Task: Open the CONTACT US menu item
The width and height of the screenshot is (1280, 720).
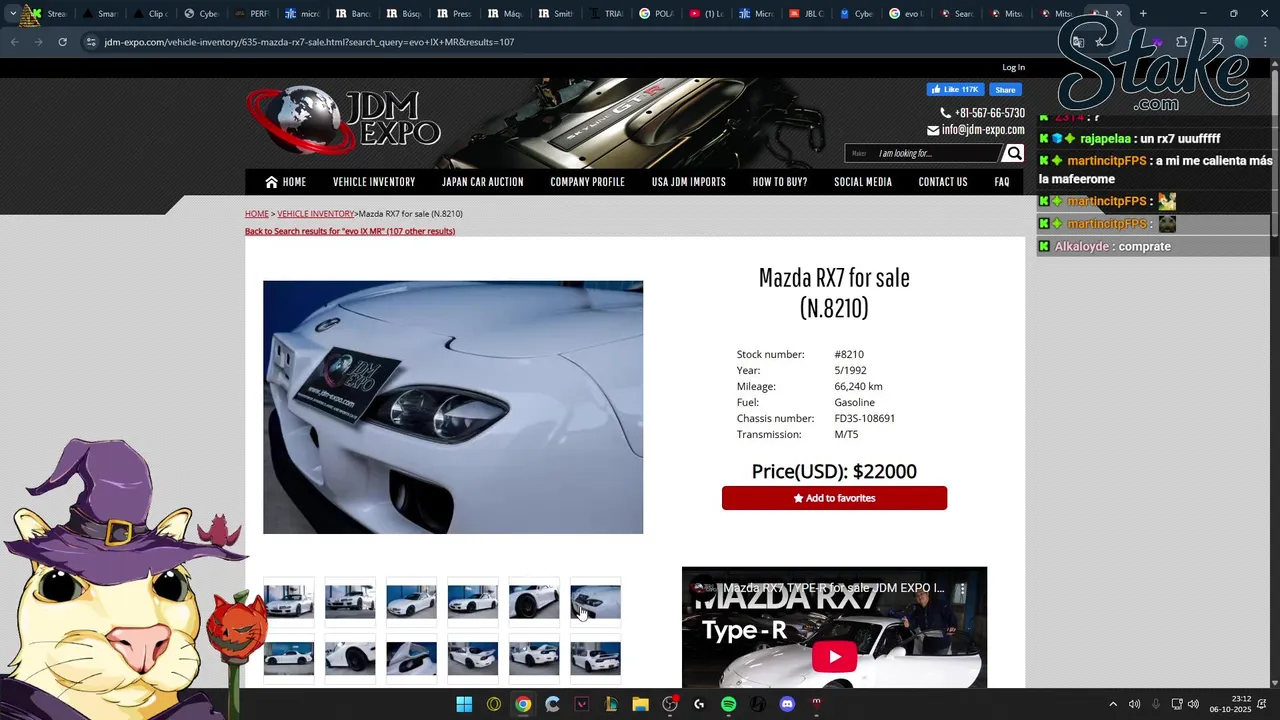Action: [943, 182]
